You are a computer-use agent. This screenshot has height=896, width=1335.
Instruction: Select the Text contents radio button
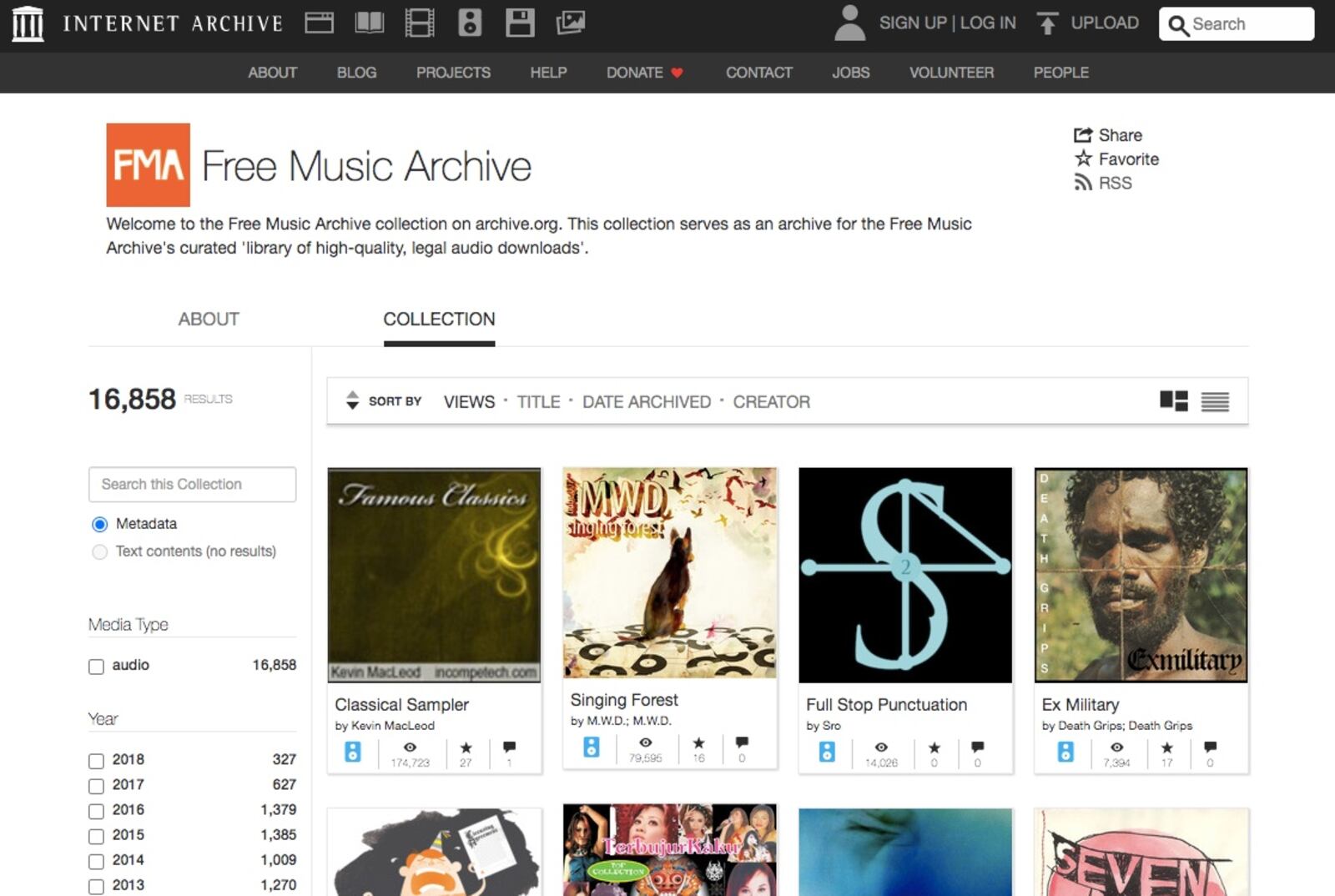[x=99, y=551]
